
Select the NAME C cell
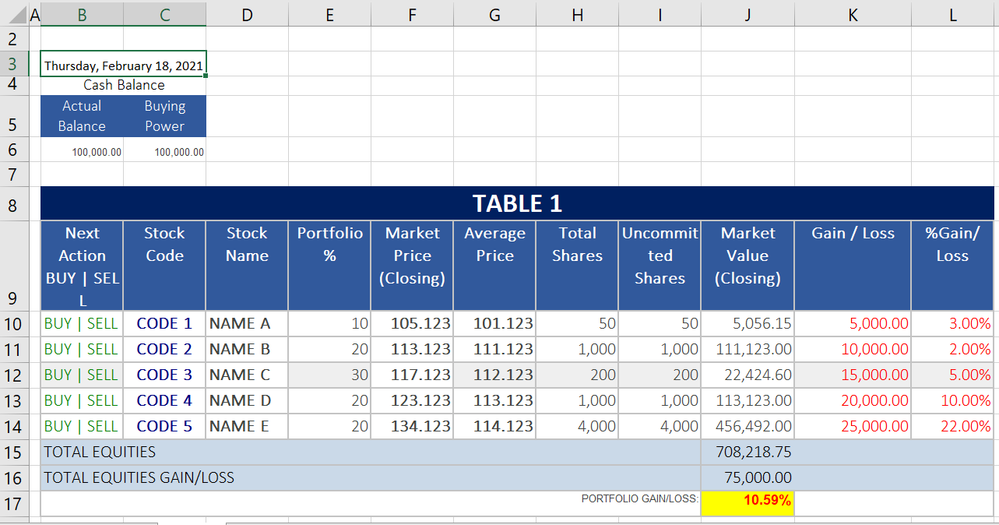point(247,375)
